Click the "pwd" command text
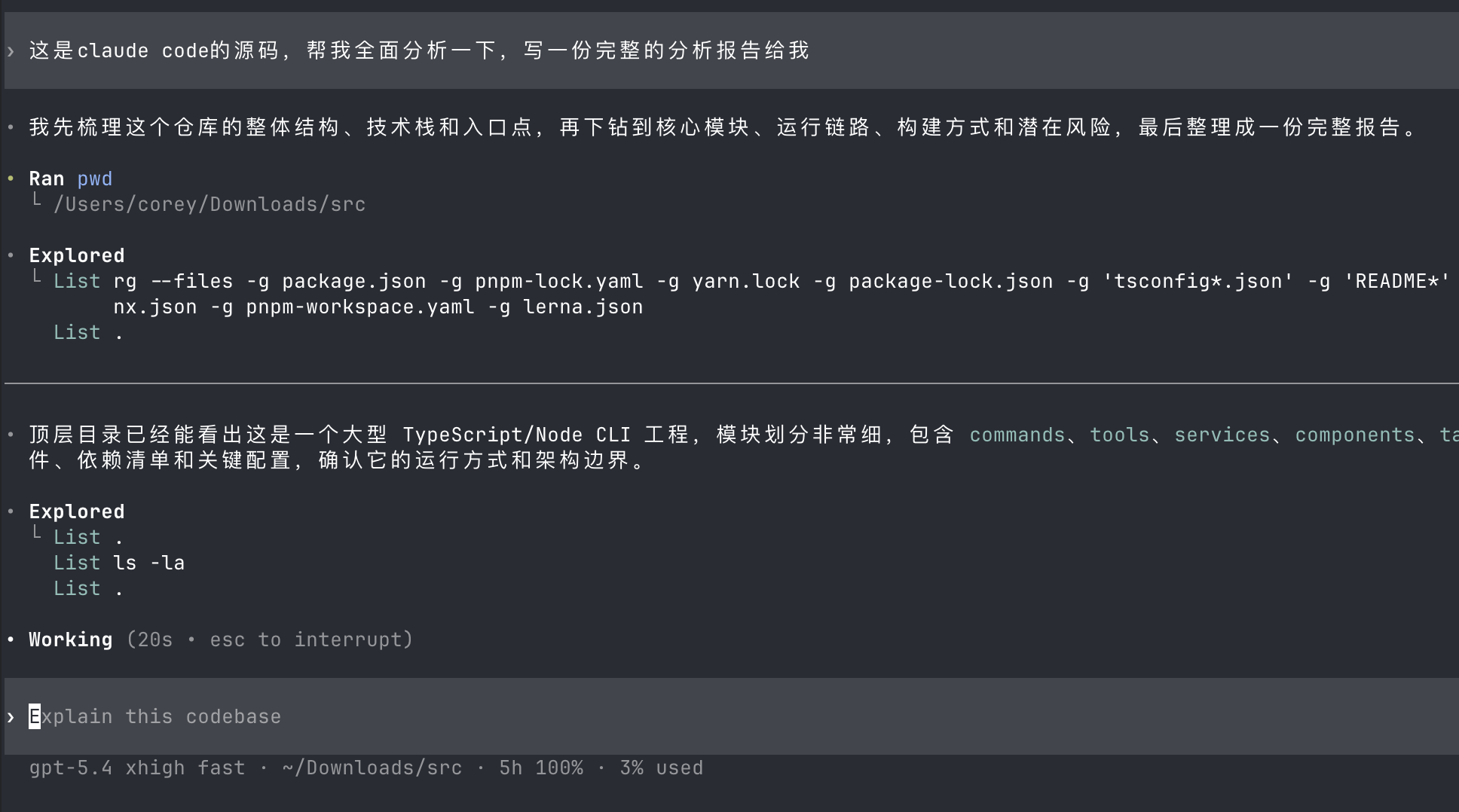This screenshot has width=1459, height=812. 94,179
